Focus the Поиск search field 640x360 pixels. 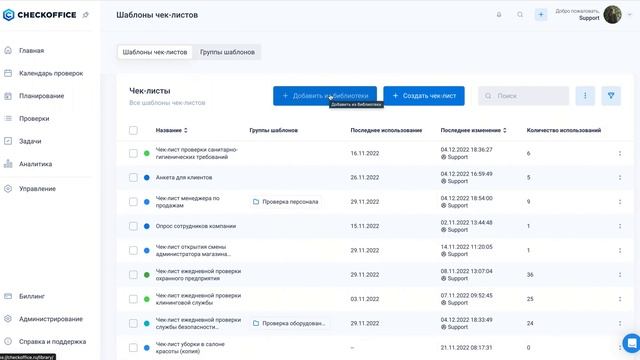[x=524, y=96]
